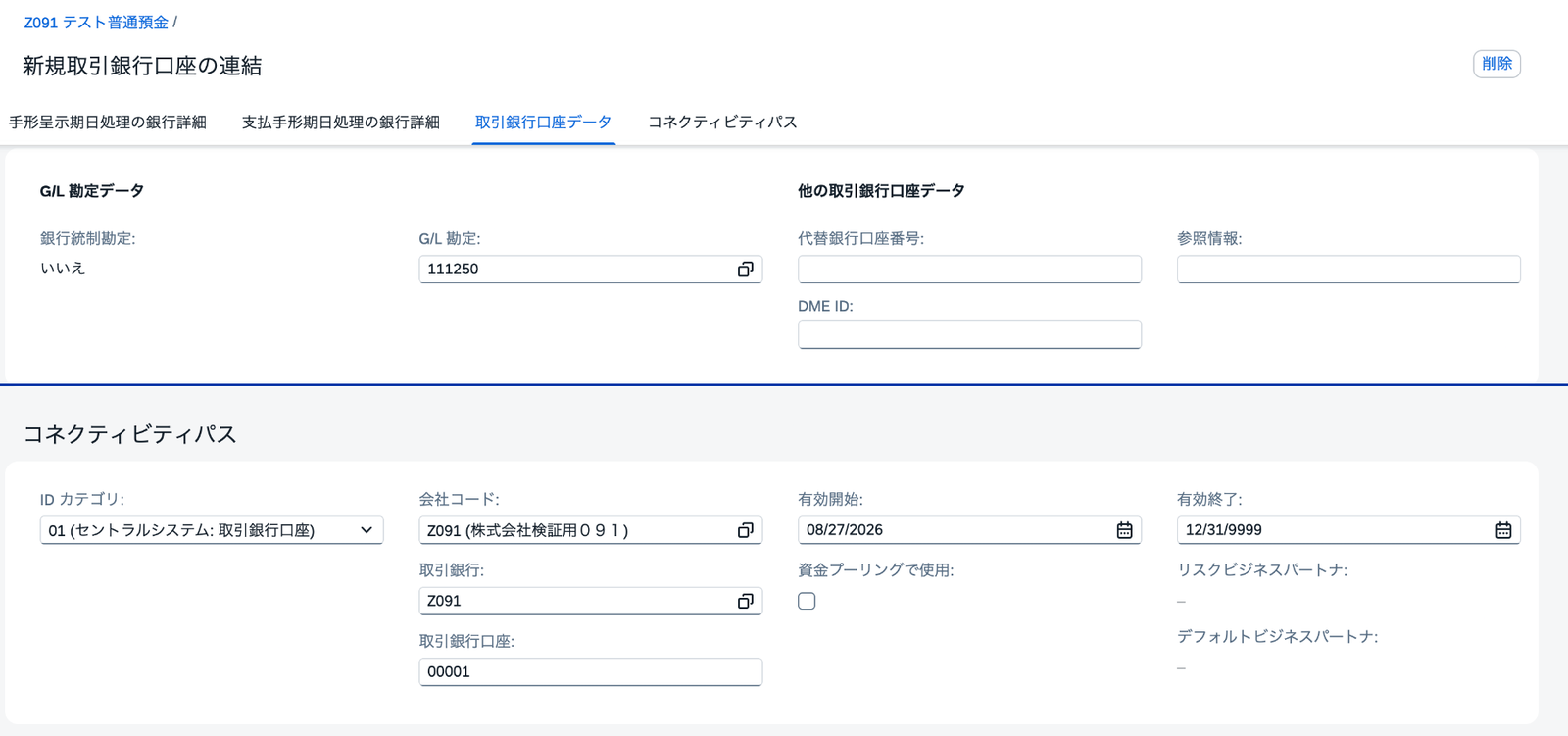Open calendar picker for 有効終了 date
Image resolution: width=1568 pixels, height=736 pixels.
1503,530
